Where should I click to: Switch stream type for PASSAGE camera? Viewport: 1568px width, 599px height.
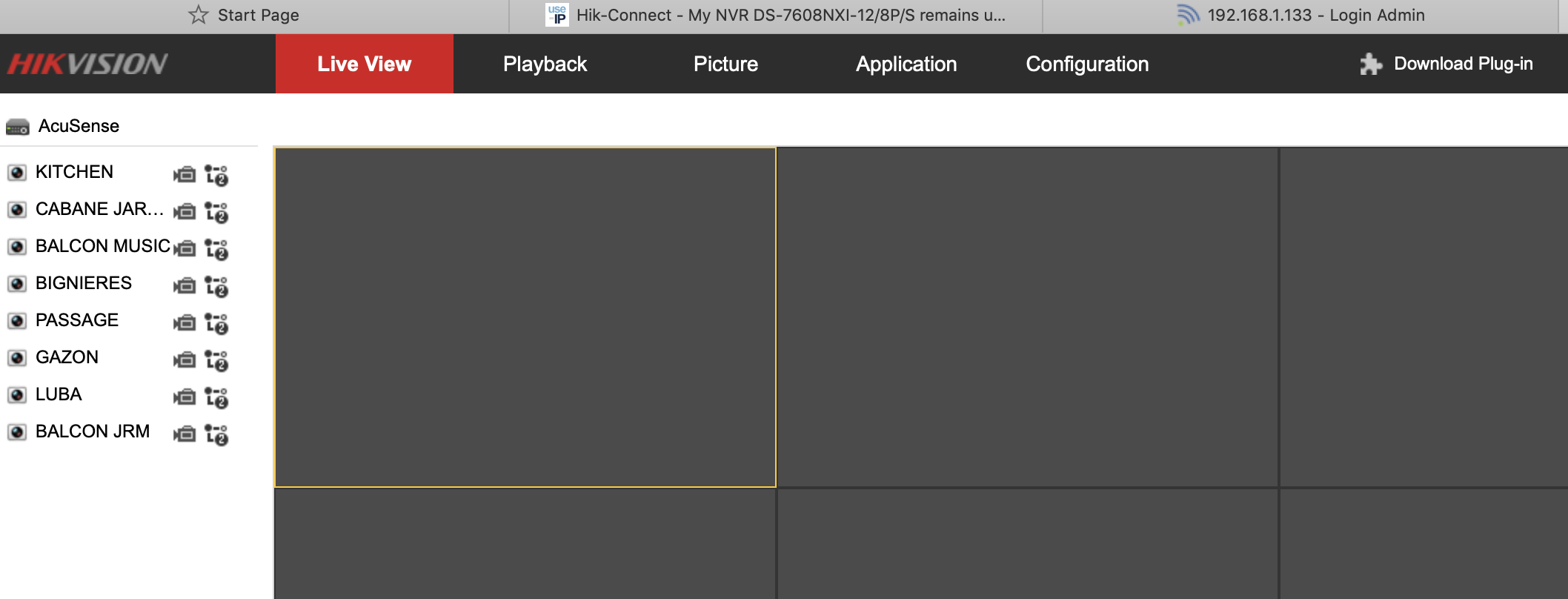216,323
